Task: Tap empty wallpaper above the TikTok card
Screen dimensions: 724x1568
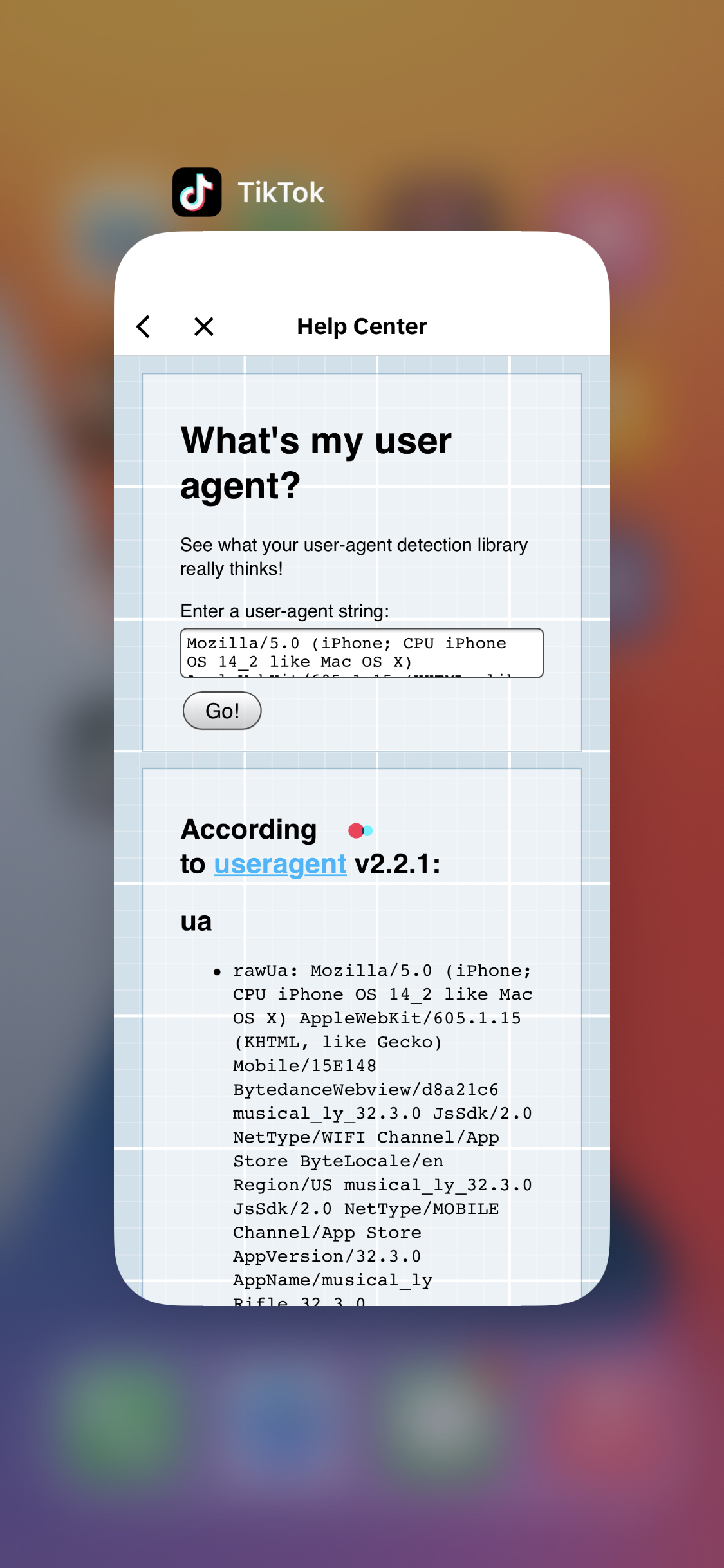Action: 362,77
